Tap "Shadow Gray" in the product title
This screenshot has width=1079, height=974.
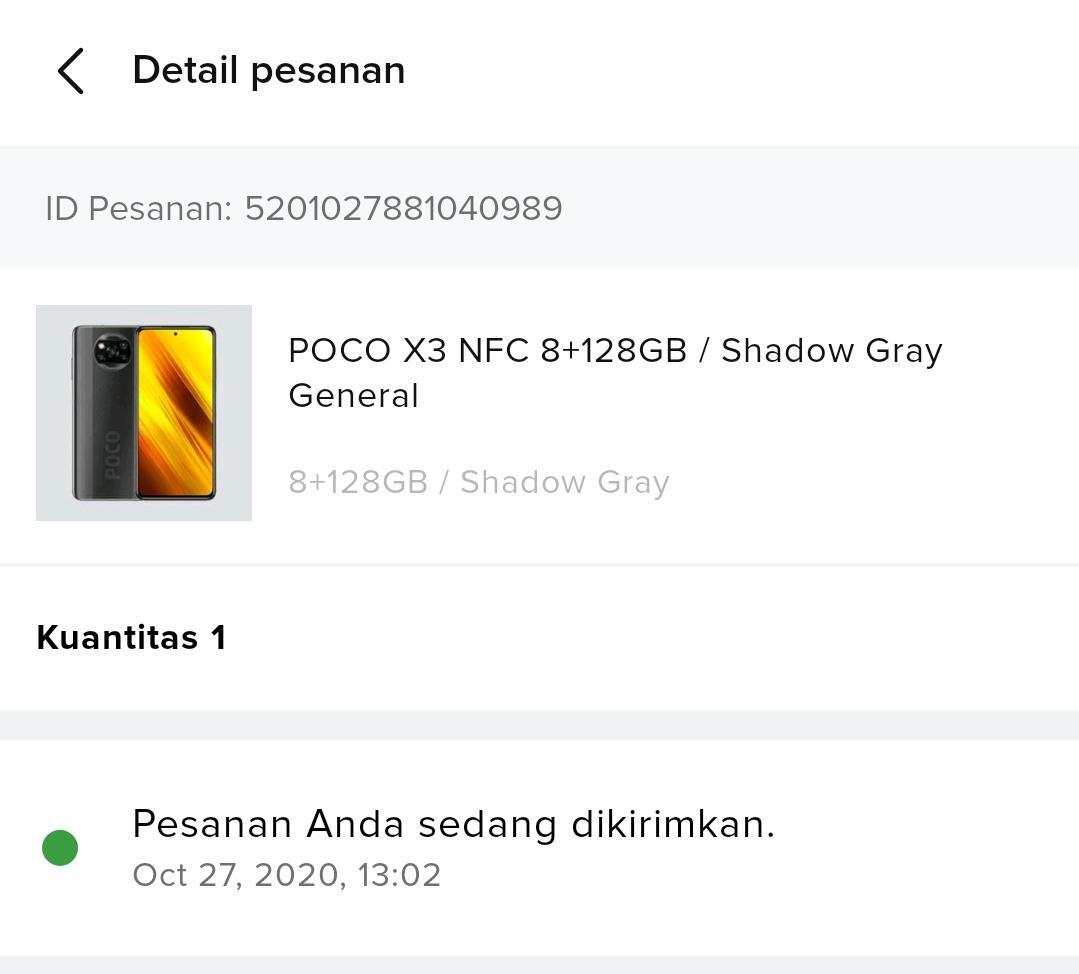[x=831, y=351]
